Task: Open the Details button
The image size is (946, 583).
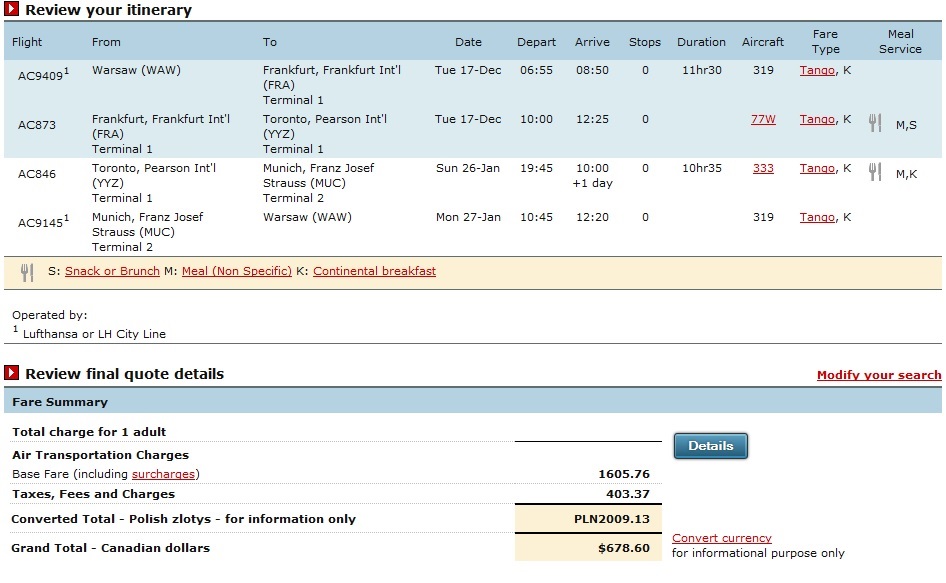Action: tap(711, 446)
